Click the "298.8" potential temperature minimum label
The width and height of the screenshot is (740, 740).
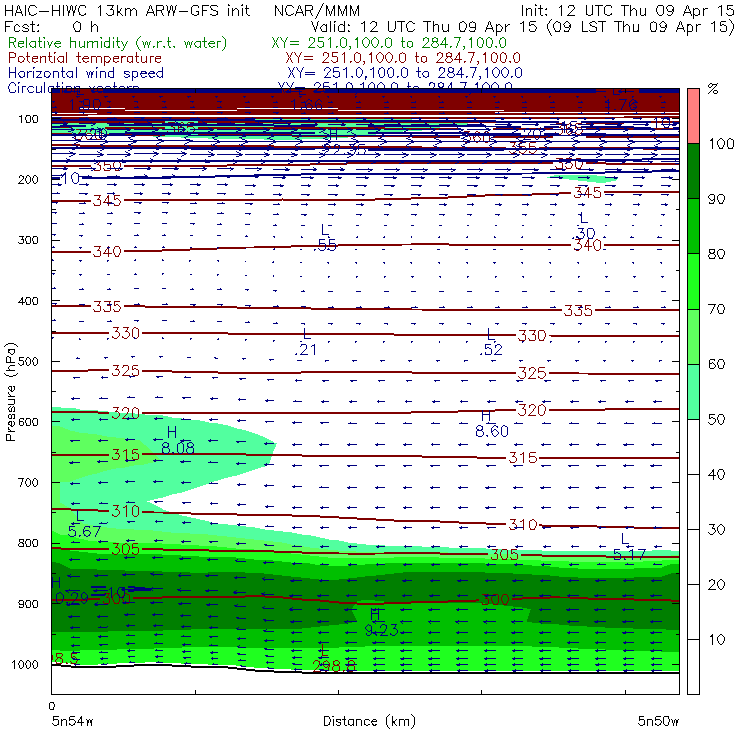click(333, 665)
